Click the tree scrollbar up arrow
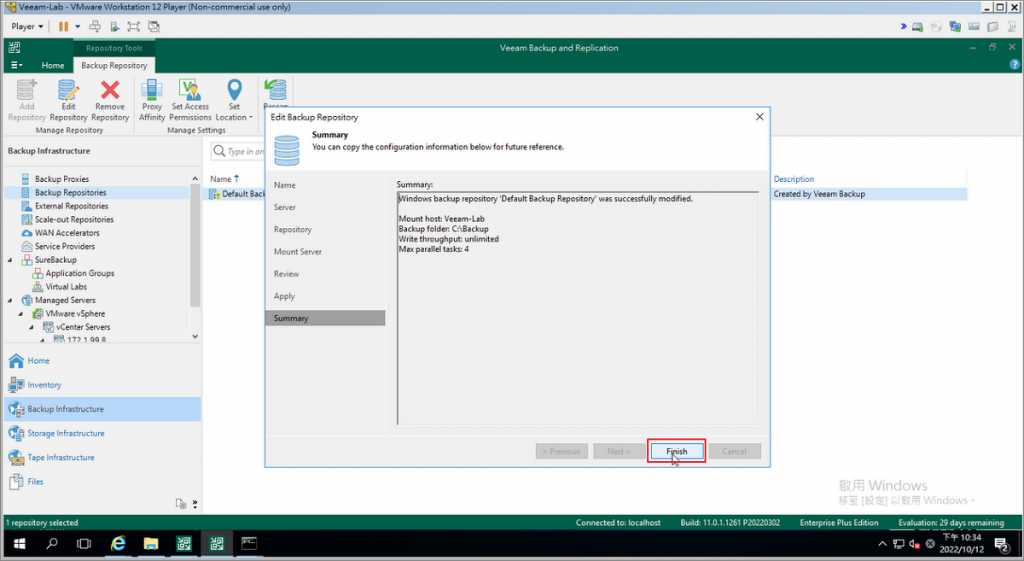Image resolution: width=1024 pixels, height=561 pixels. (x=195, y=178)
